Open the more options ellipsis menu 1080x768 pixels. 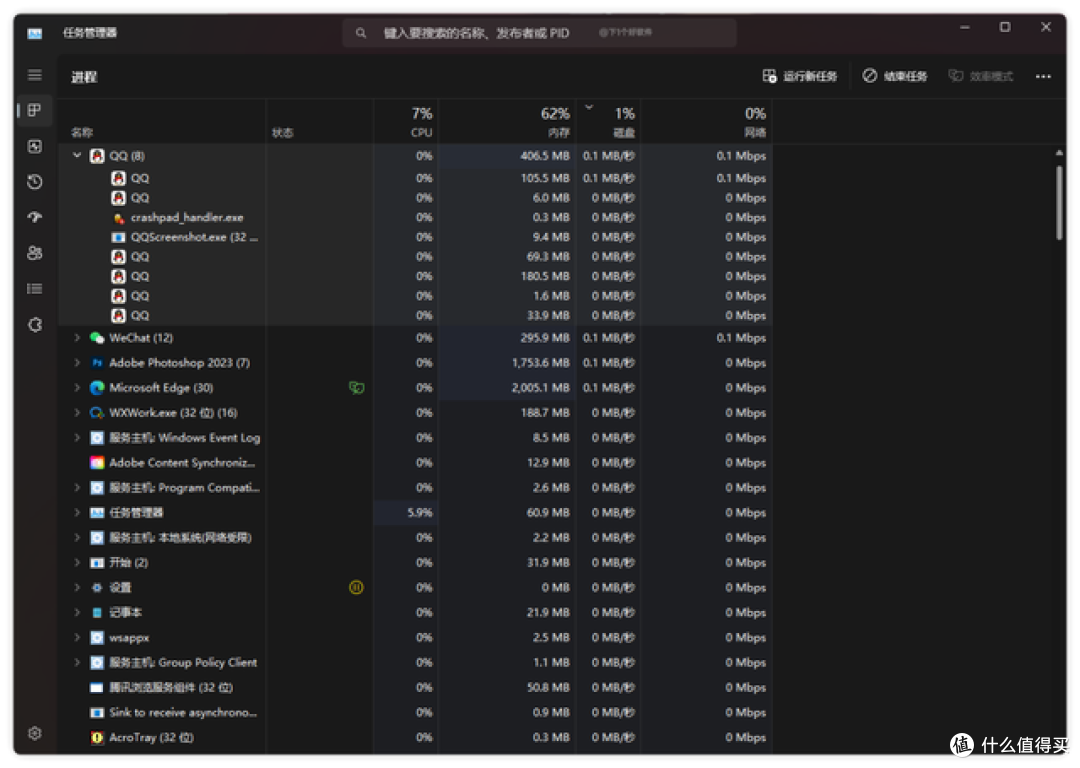click(x=1043, y=76)
